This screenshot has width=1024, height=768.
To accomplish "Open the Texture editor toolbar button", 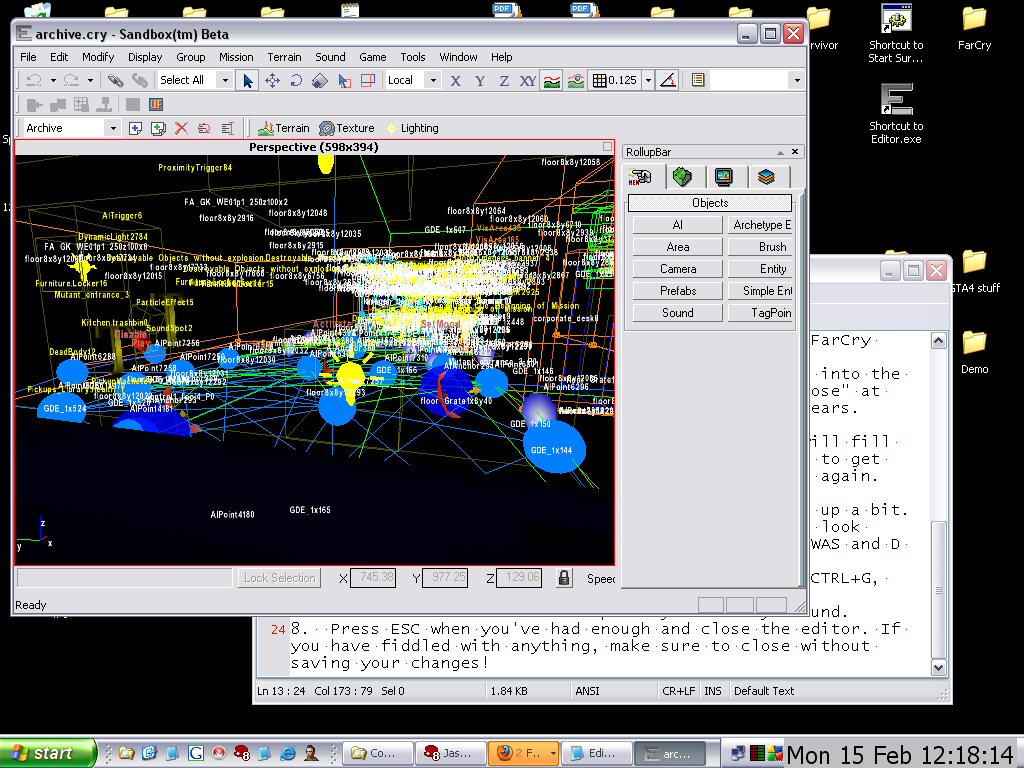I will (347, 129).
